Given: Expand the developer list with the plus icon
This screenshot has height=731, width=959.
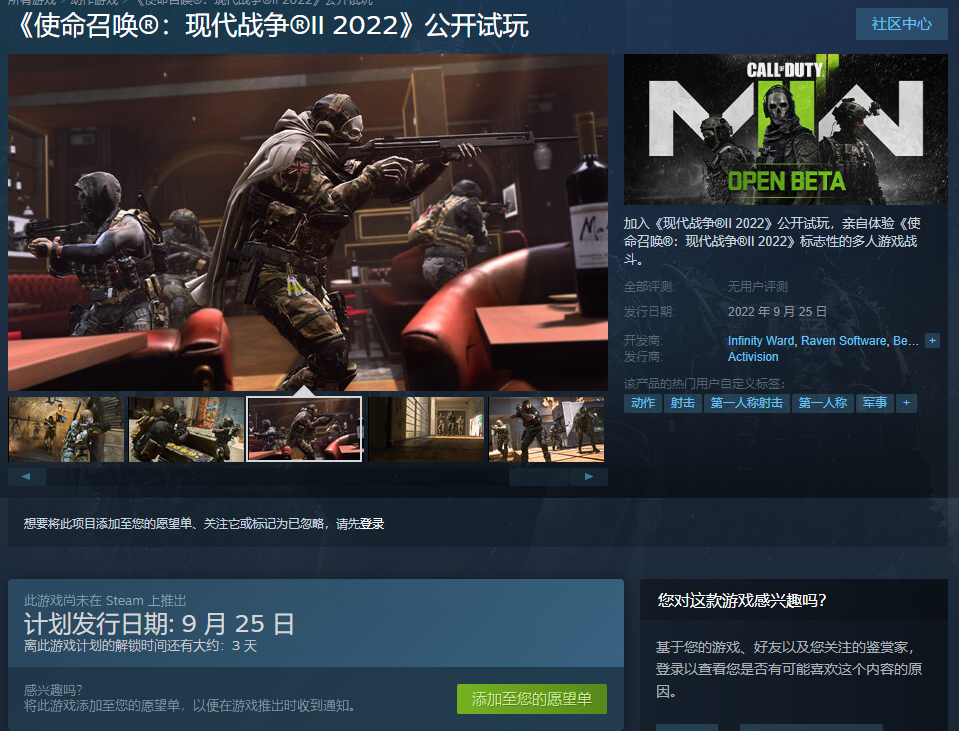Looking at the screenshot, I should pyautogui.click(x=932, y=341).
